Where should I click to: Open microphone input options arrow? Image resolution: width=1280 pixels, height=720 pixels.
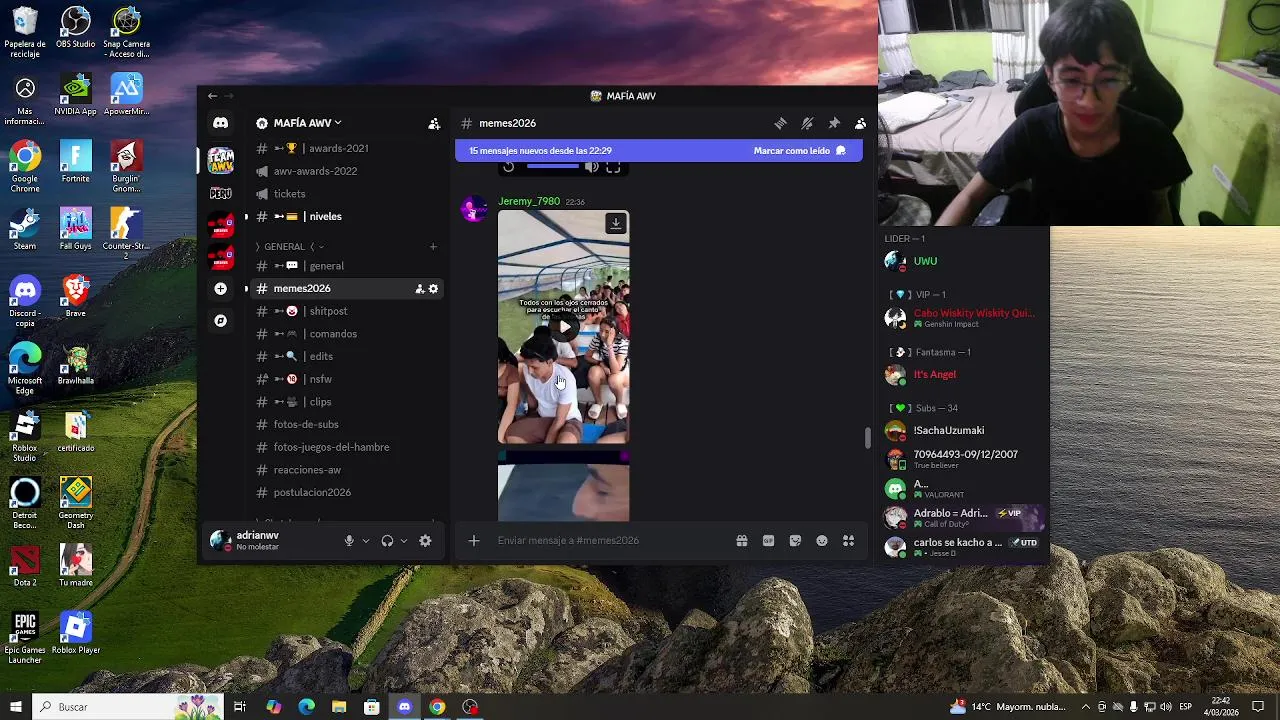[x=365, y=541]
